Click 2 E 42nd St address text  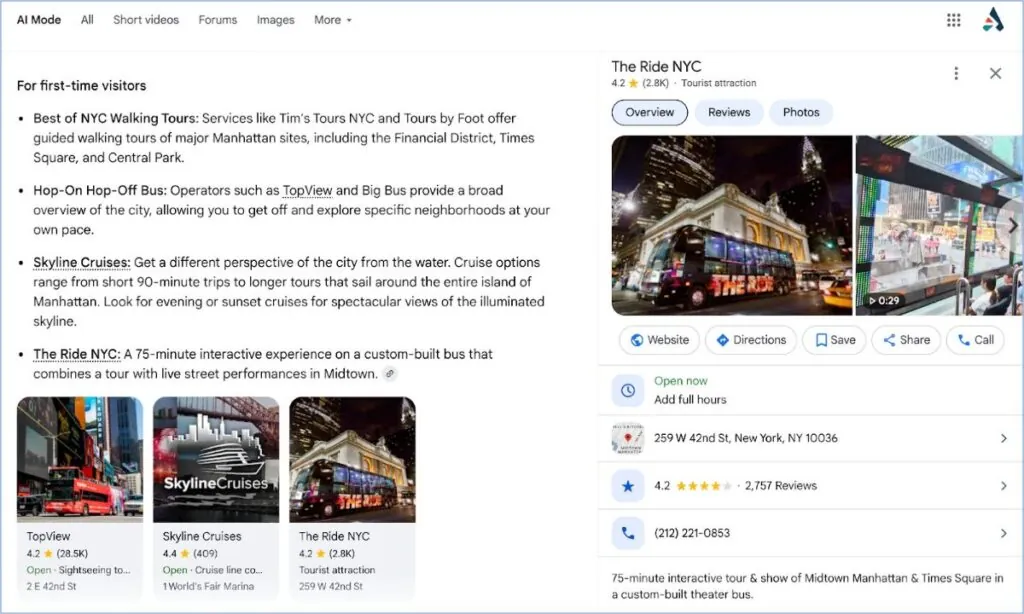51,587
